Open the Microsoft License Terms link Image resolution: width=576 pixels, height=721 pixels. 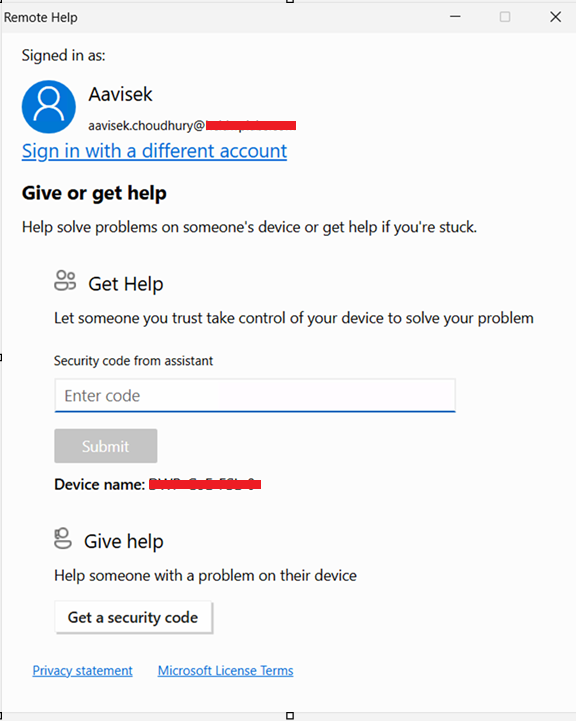pos(226,670)
